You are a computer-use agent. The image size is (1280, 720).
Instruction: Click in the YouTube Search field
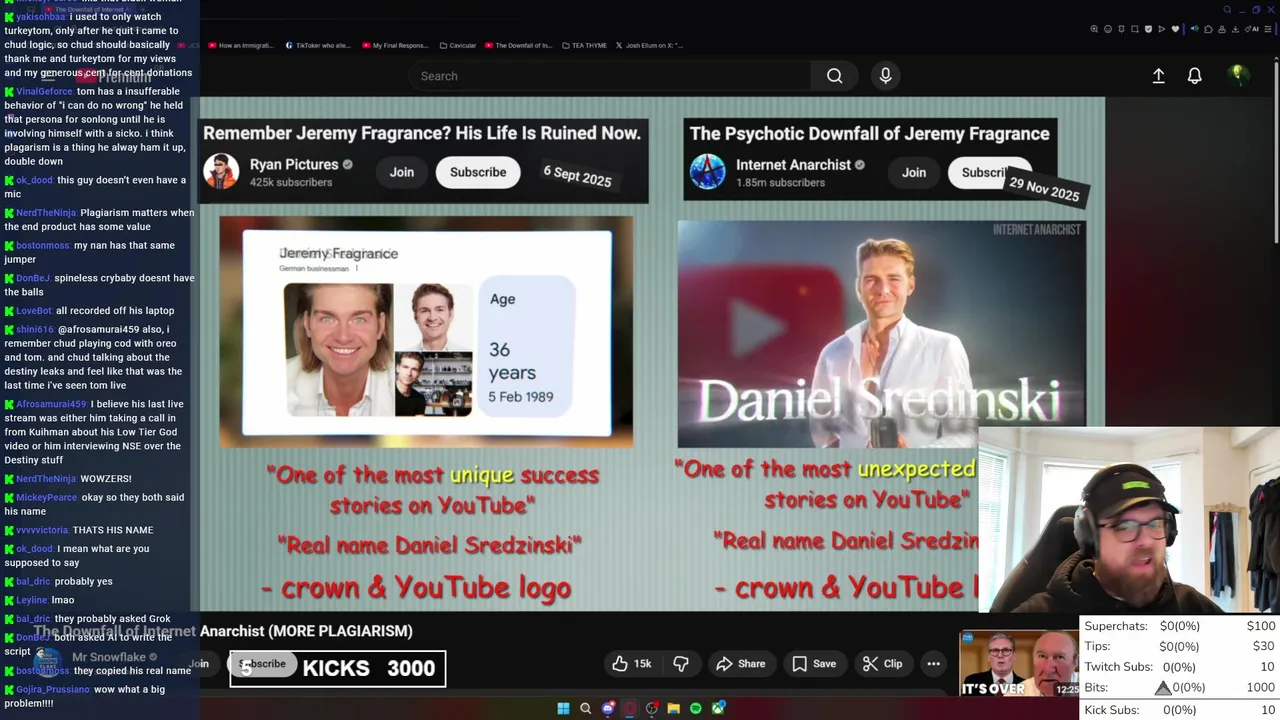pyautogui.click(x=610, y=76)
